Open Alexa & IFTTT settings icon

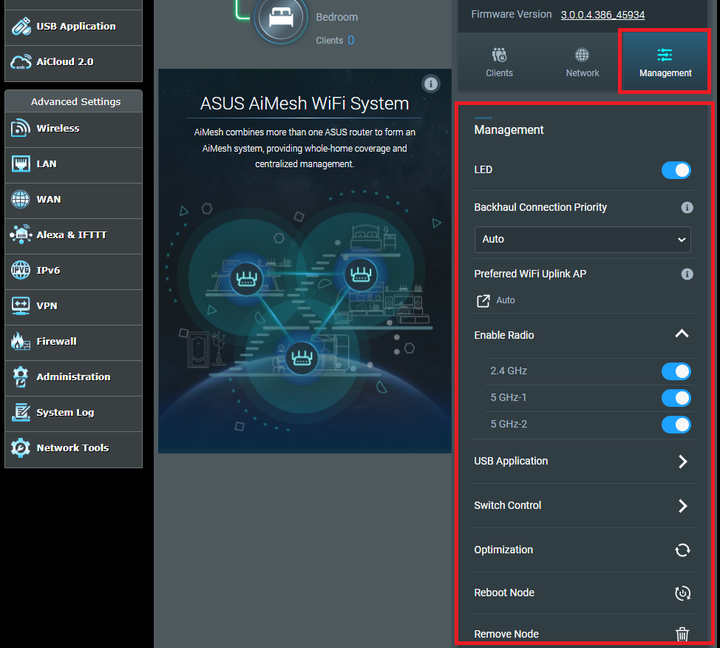coord(20,235)
